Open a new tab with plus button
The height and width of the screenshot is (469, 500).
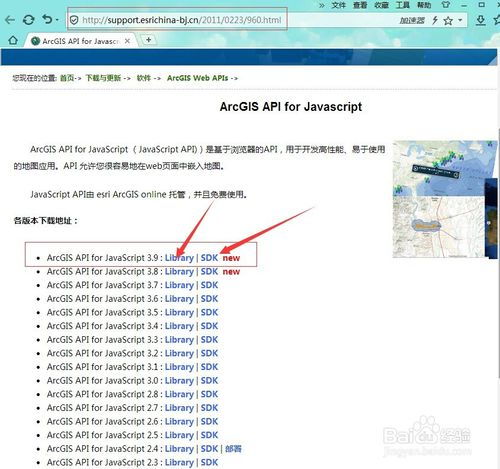point(149,40)
